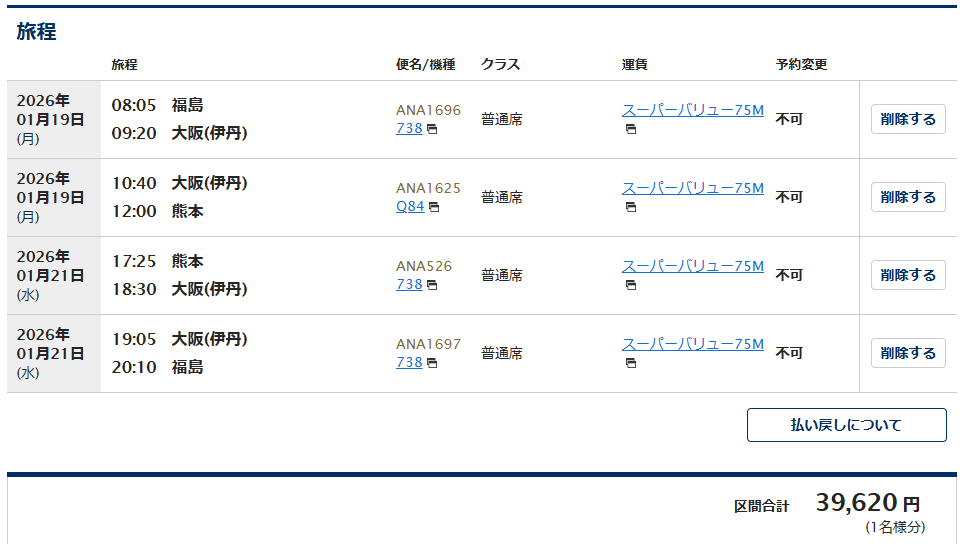Click fare details icon for Kumamoto–Osaka flight
This screenshot has width=962, height=544.
(x=631, y=285)
